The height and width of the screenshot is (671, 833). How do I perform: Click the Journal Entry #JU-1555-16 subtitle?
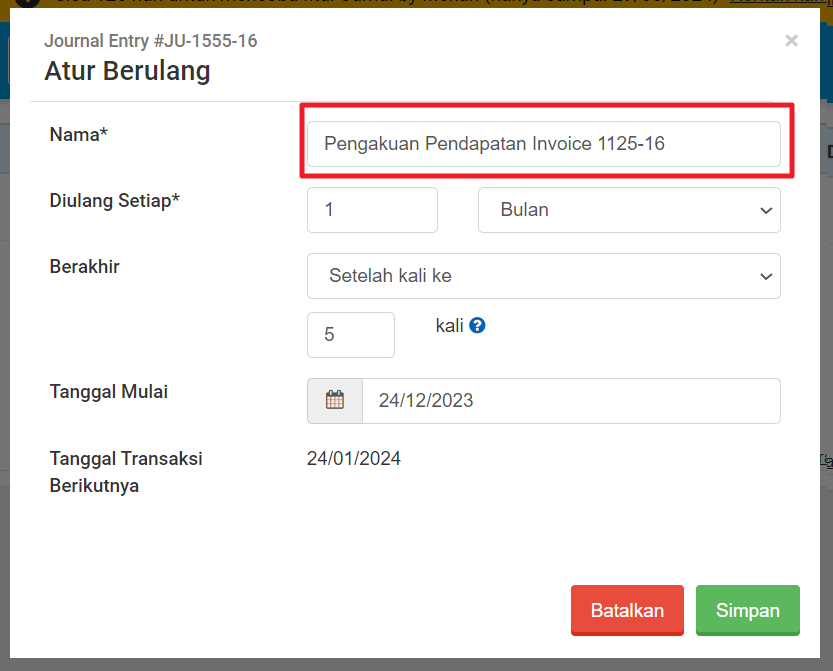150,41
